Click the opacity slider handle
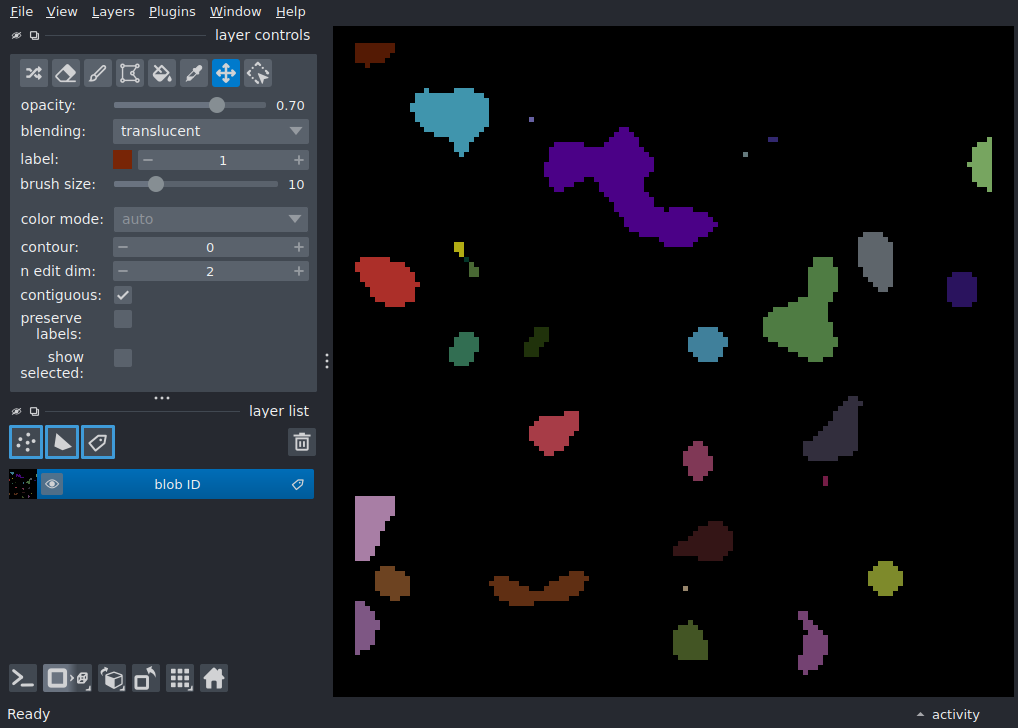 click(217, 105)
